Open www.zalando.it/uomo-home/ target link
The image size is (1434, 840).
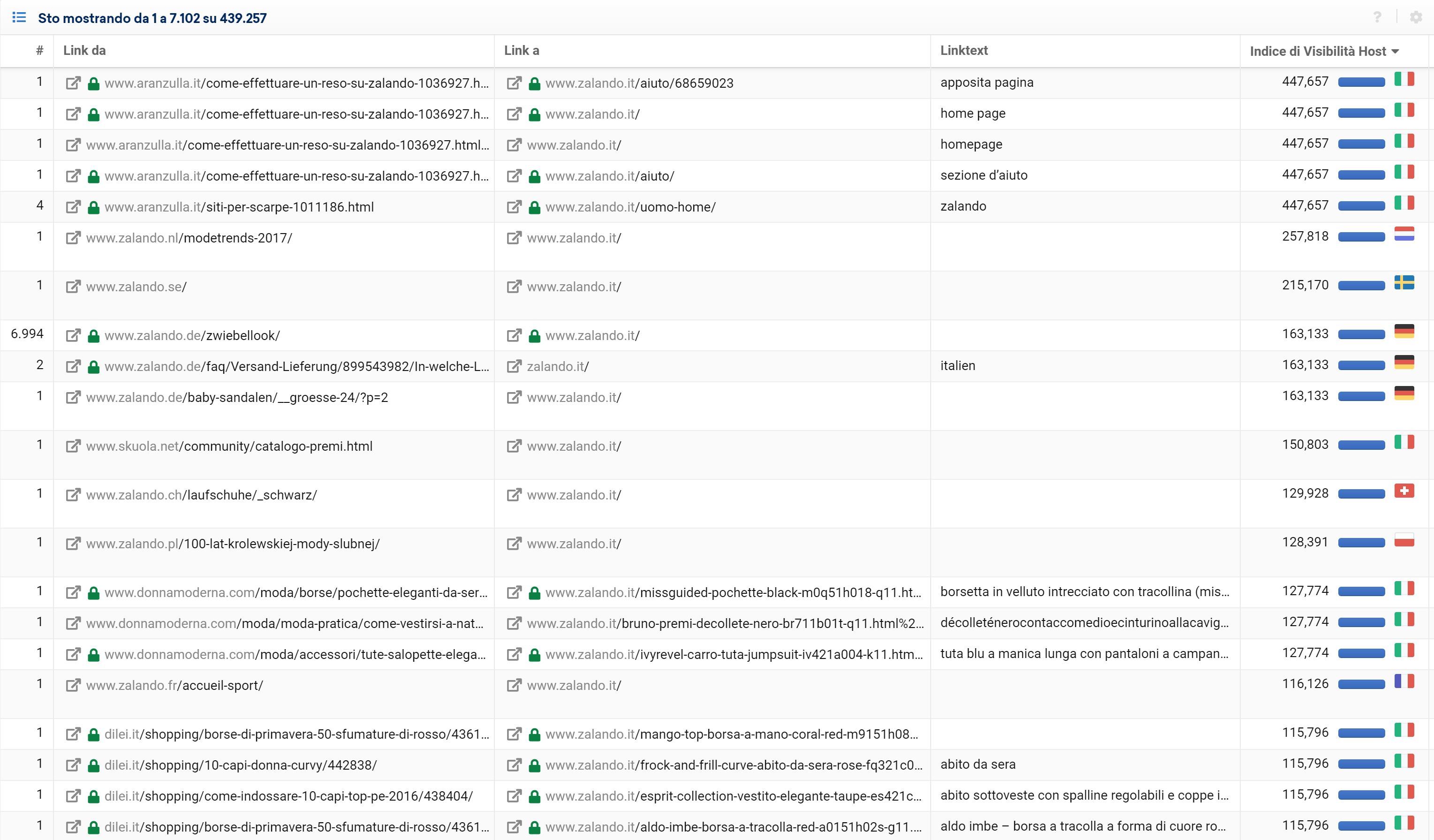click(x=630, y=206)
